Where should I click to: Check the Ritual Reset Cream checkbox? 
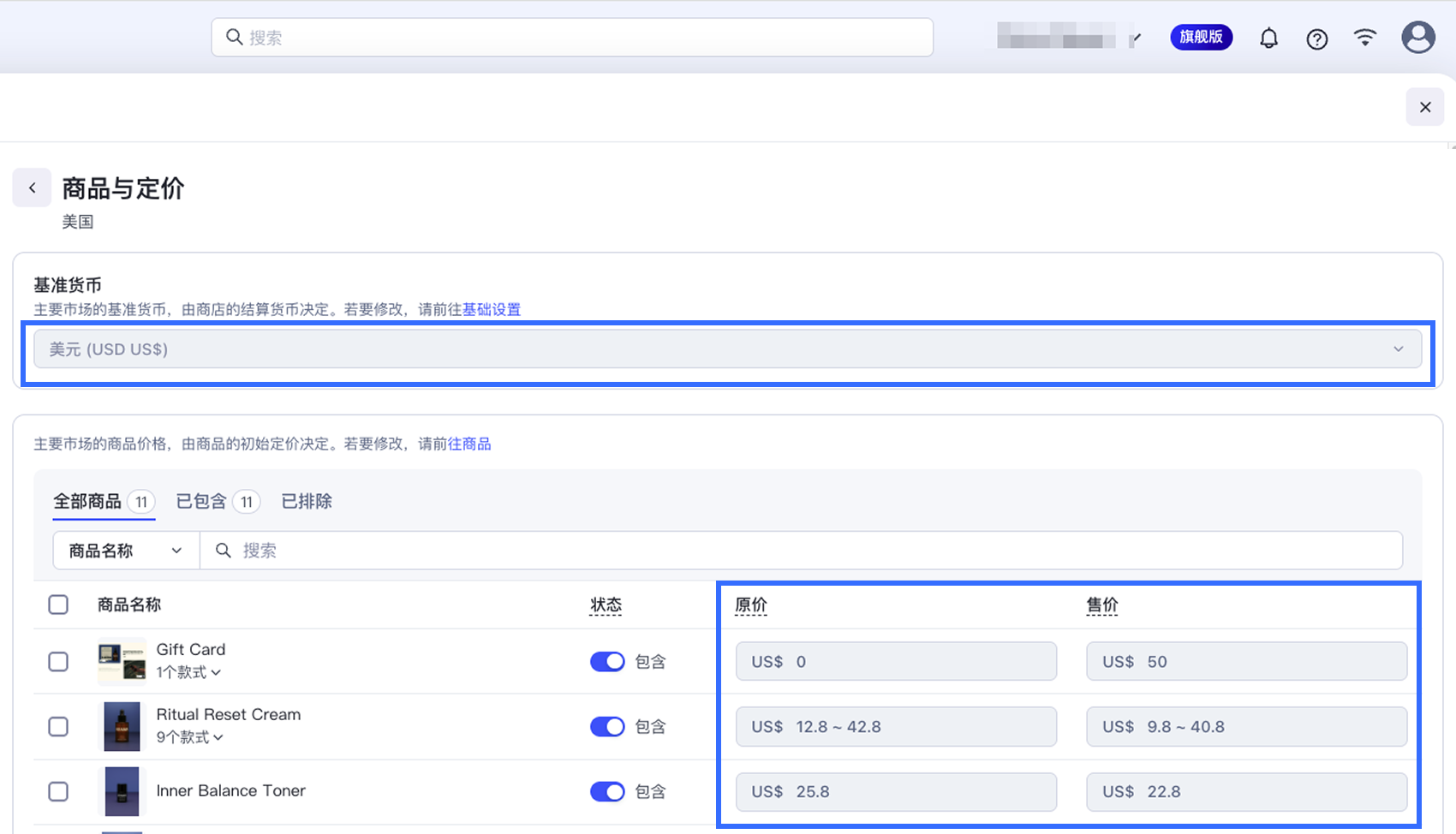[x=58, y=726]
